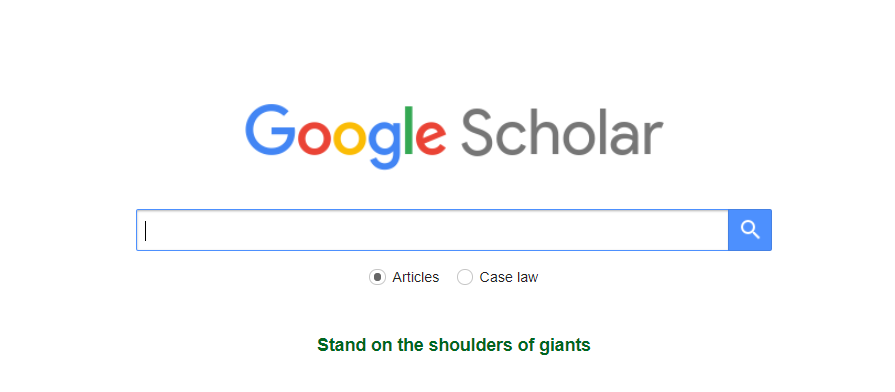Click the blinking text cursor in search box
Screen dimensions: 895x392
click(x=146, y=231)
